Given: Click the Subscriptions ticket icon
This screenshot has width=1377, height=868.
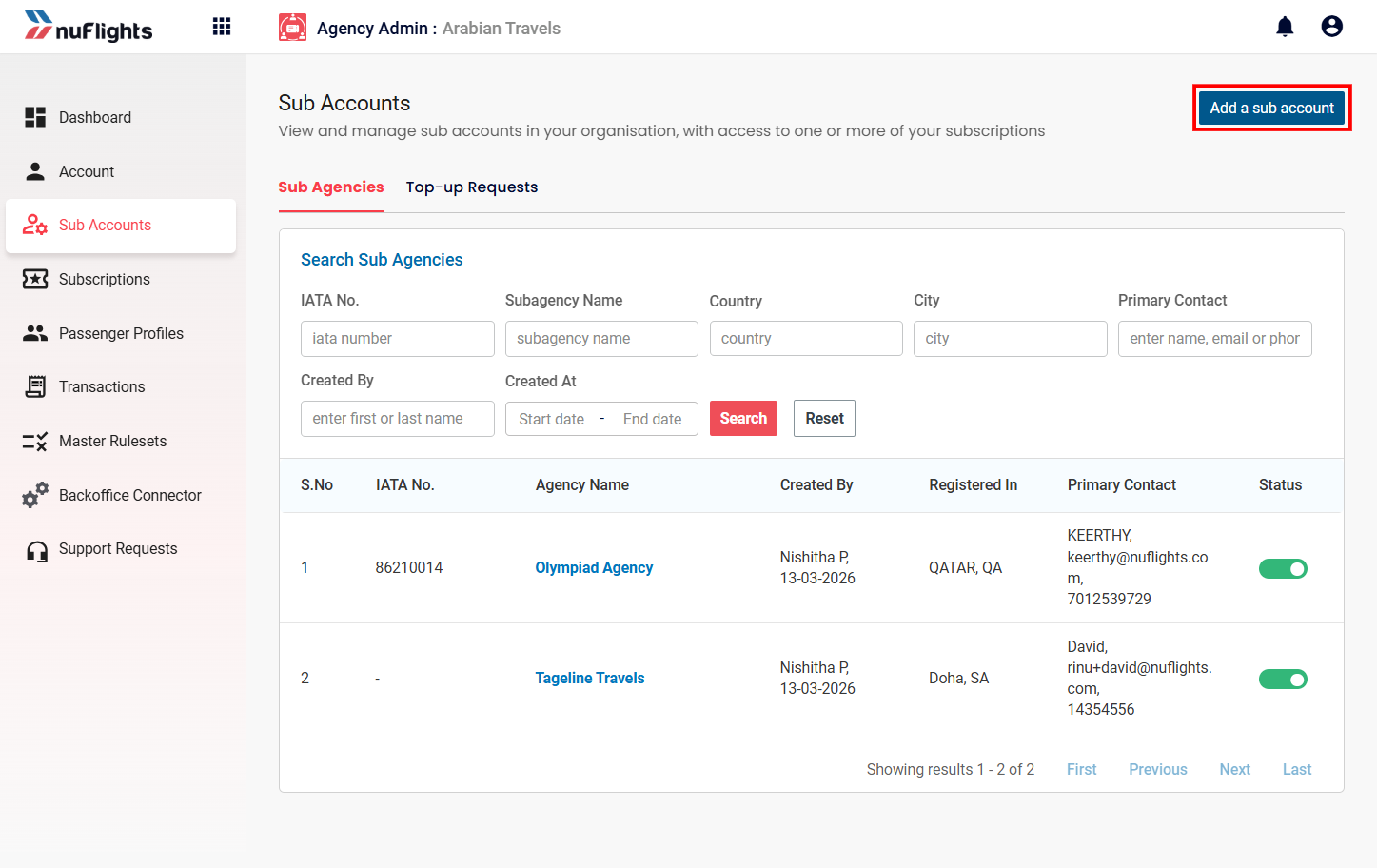Looking at the screenshot, I should pos(35,279).
